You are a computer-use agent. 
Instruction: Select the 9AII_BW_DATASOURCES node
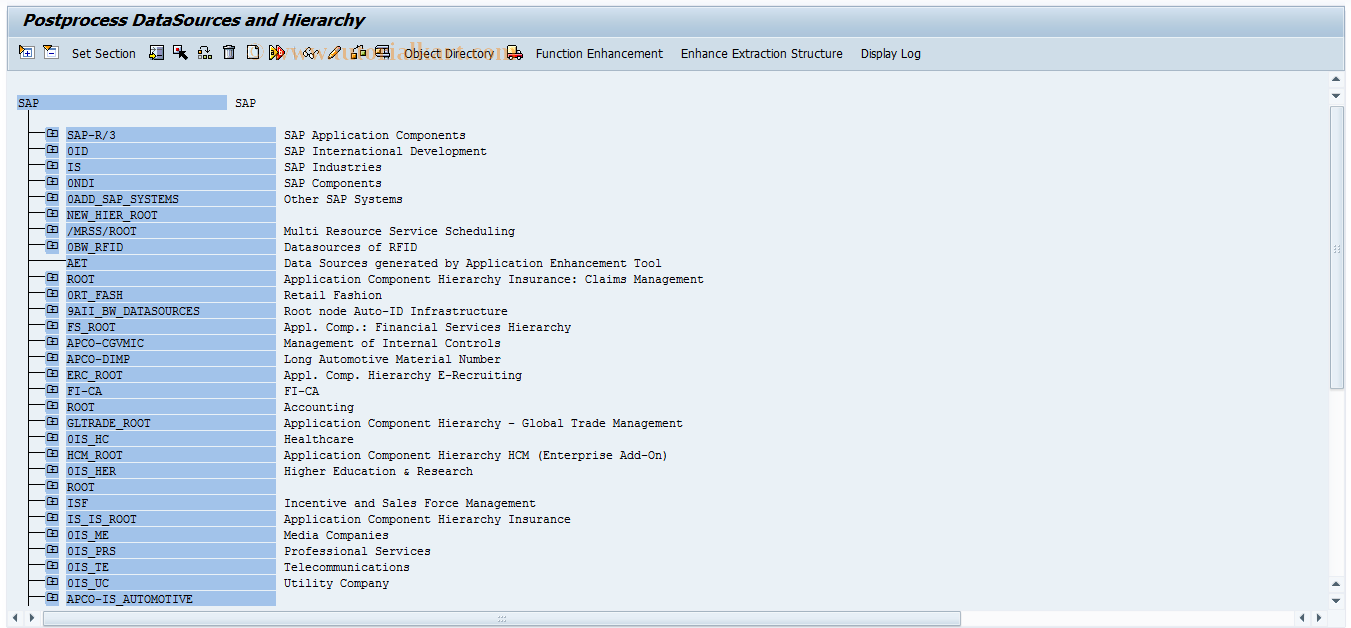click(171, 311)
